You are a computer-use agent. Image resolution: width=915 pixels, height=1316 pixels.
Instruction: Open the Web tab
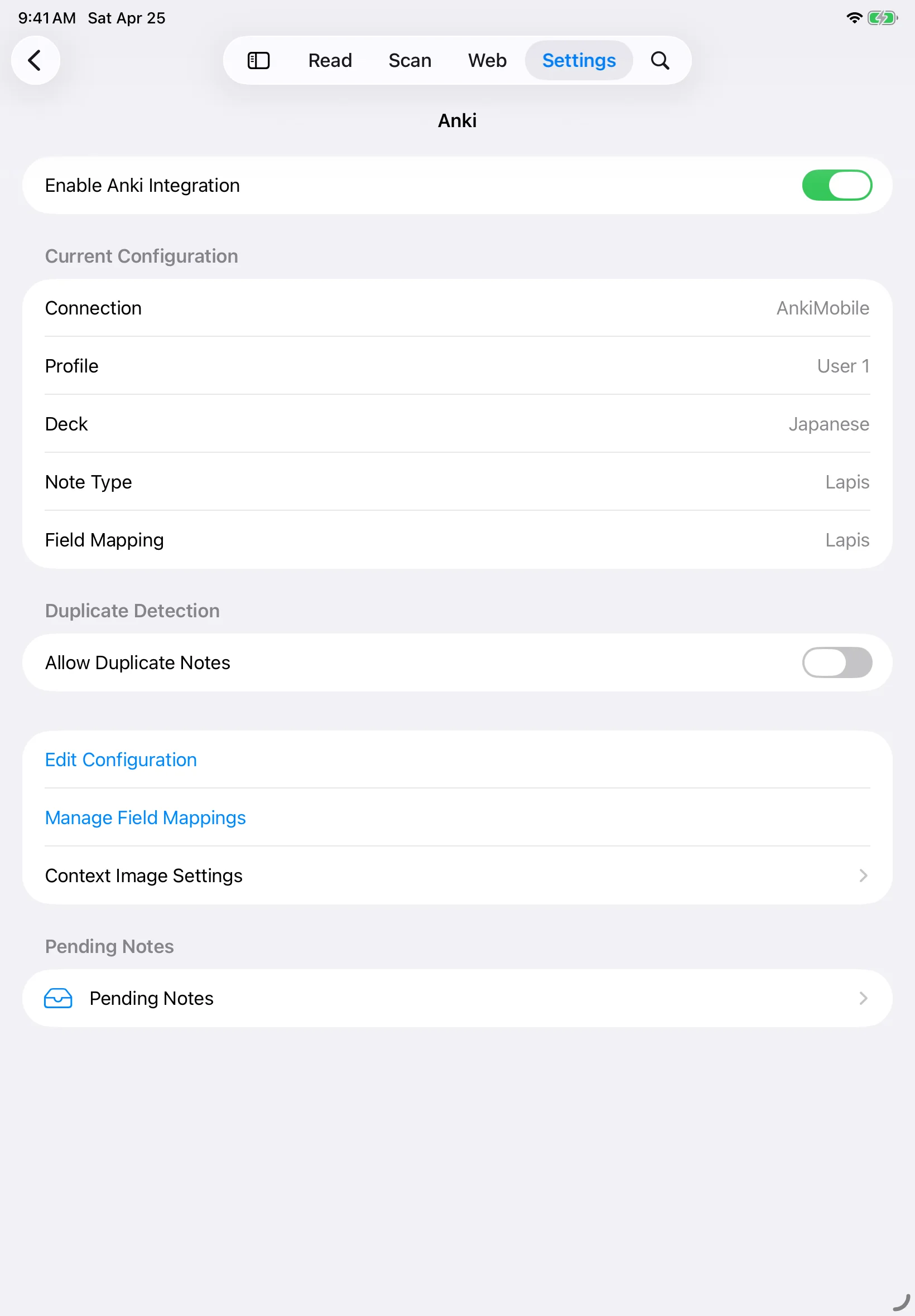tap(487, 60)
